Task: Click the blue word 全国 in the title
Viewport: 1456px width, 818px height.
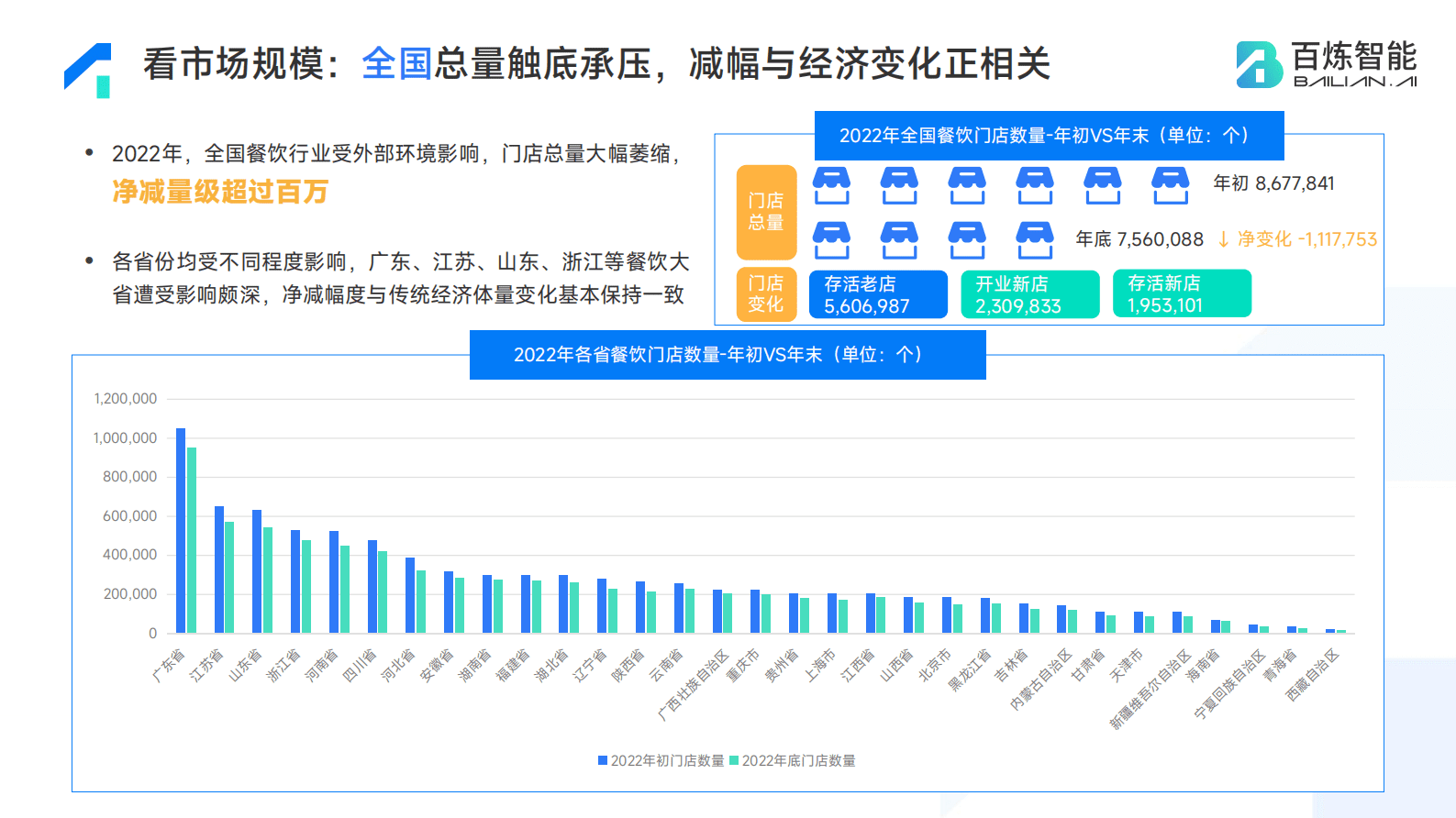Action: pyautogui.click(x=396, y=64)
